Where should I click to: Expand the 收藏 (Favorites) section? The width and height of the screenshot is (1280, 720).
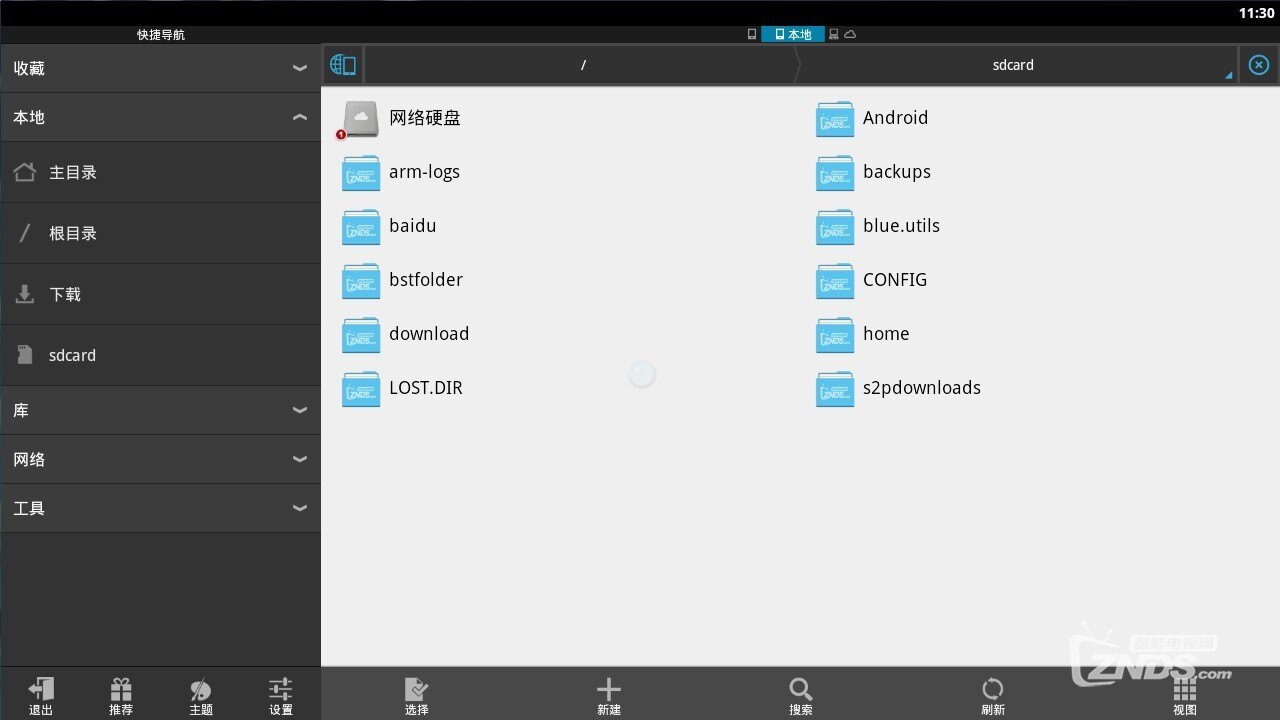[299, 67]
